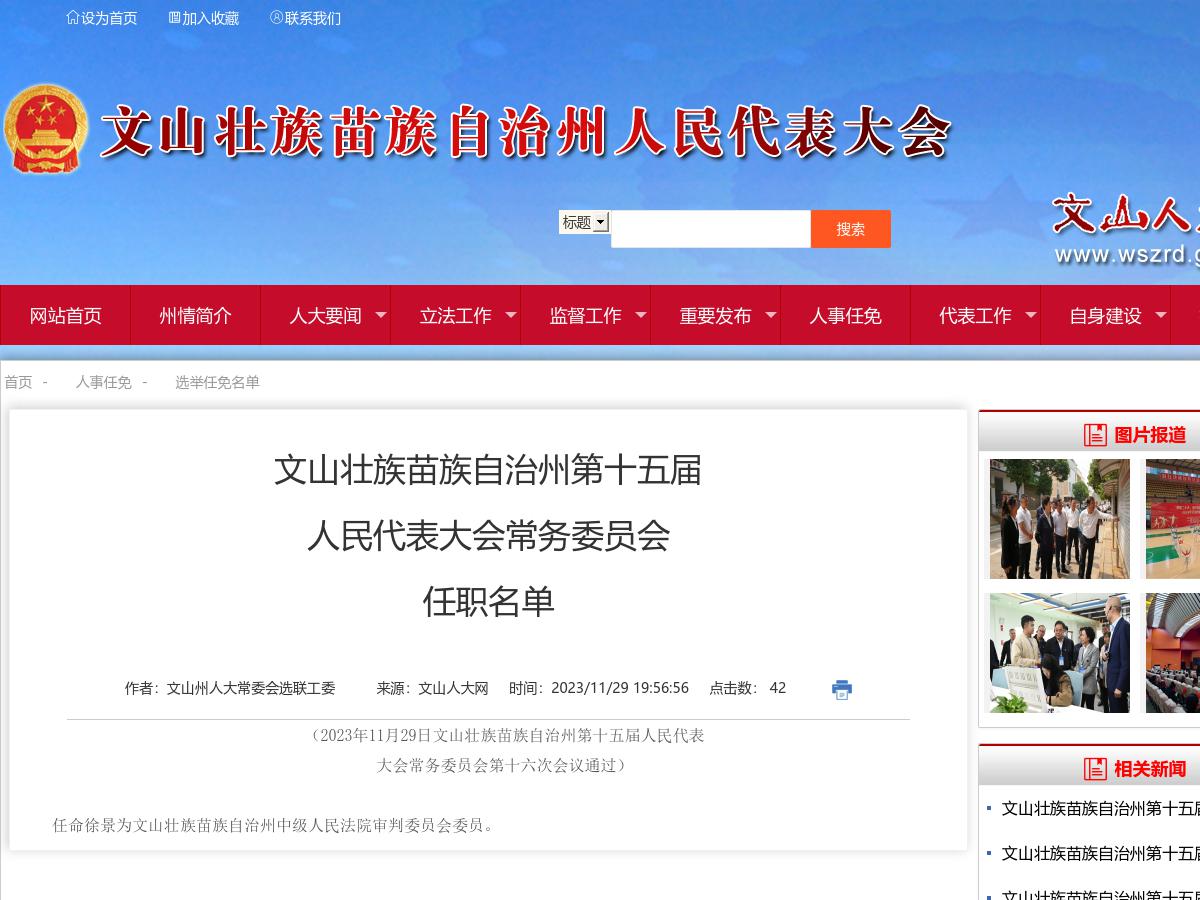Click inside the search input field
The image size is (1200, 900).
point(711,228)
